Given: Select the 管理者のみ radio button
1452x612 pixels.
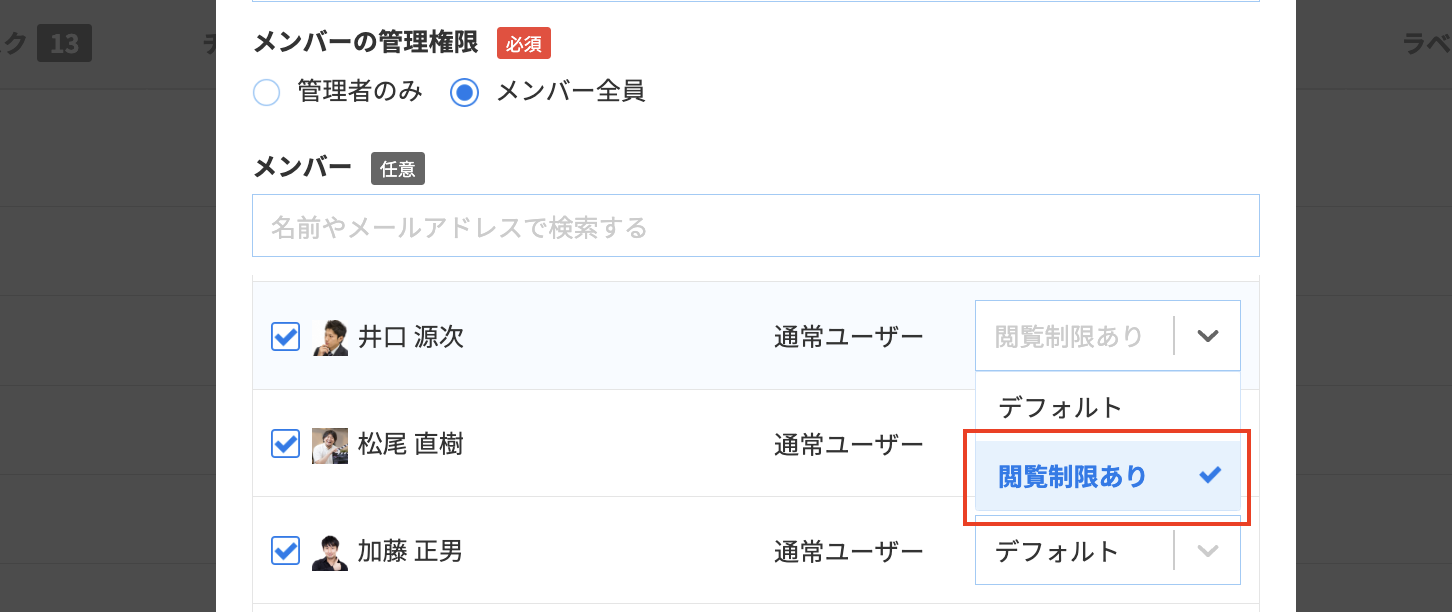Looking at the screenshot, I should [x=266, y=93].
